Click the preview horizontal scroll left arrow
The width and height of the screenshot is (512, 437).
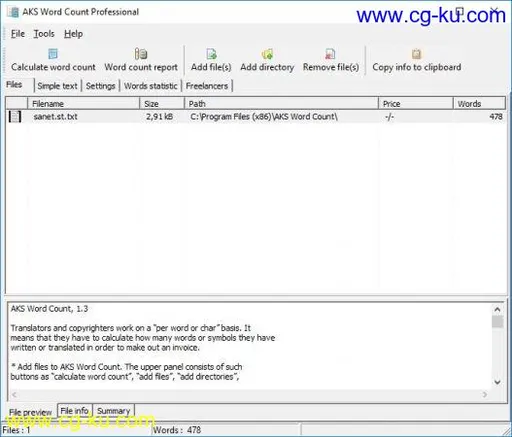tap(14, 395)
